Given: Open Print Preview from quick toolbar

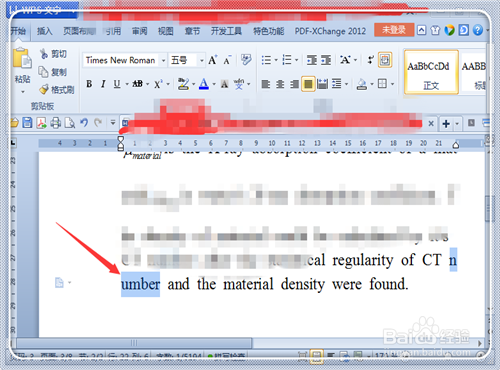Looking at the screenshot, I should tap(69, 123).
